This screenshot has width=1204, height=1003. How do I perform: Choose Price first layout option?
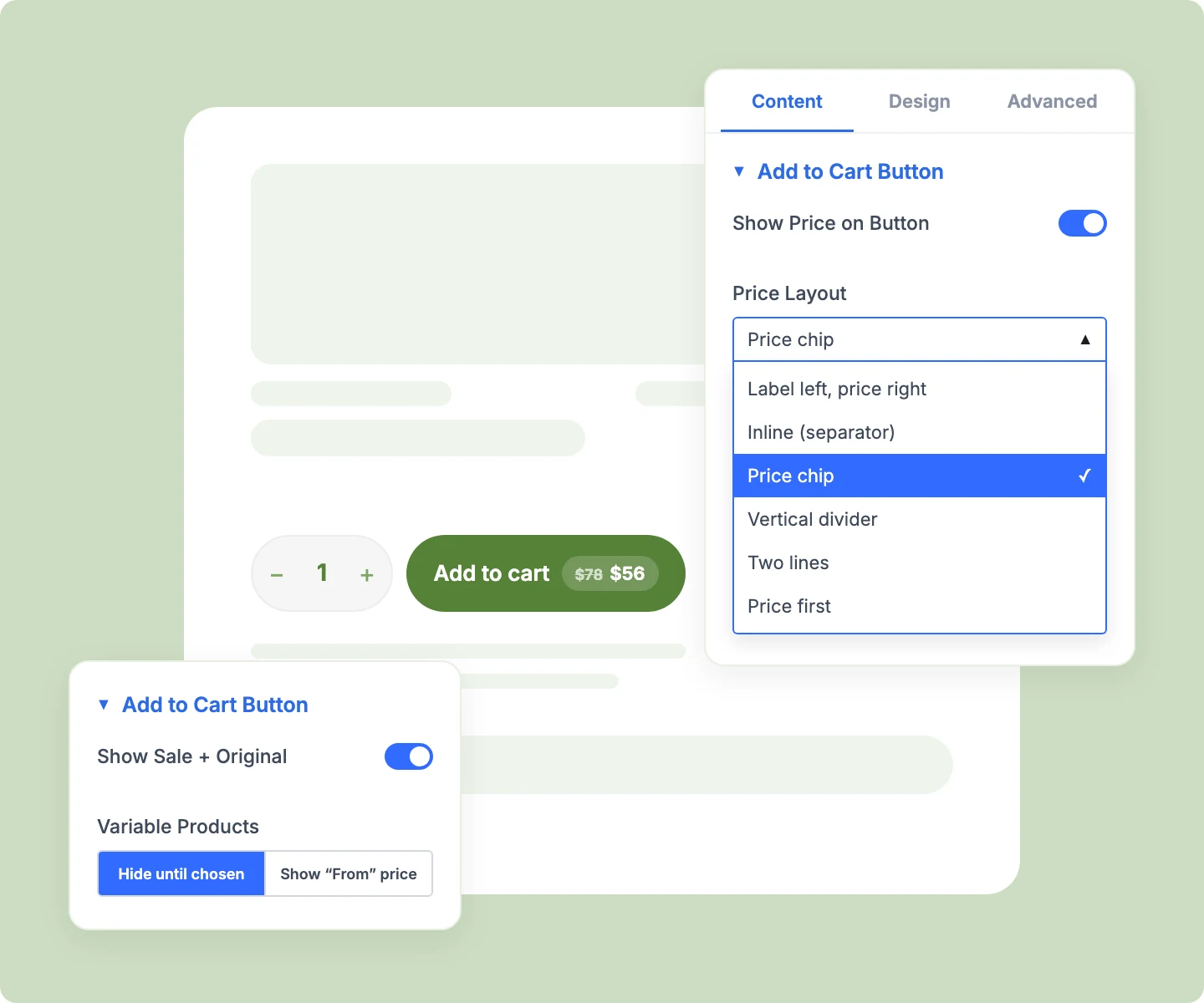920,606
